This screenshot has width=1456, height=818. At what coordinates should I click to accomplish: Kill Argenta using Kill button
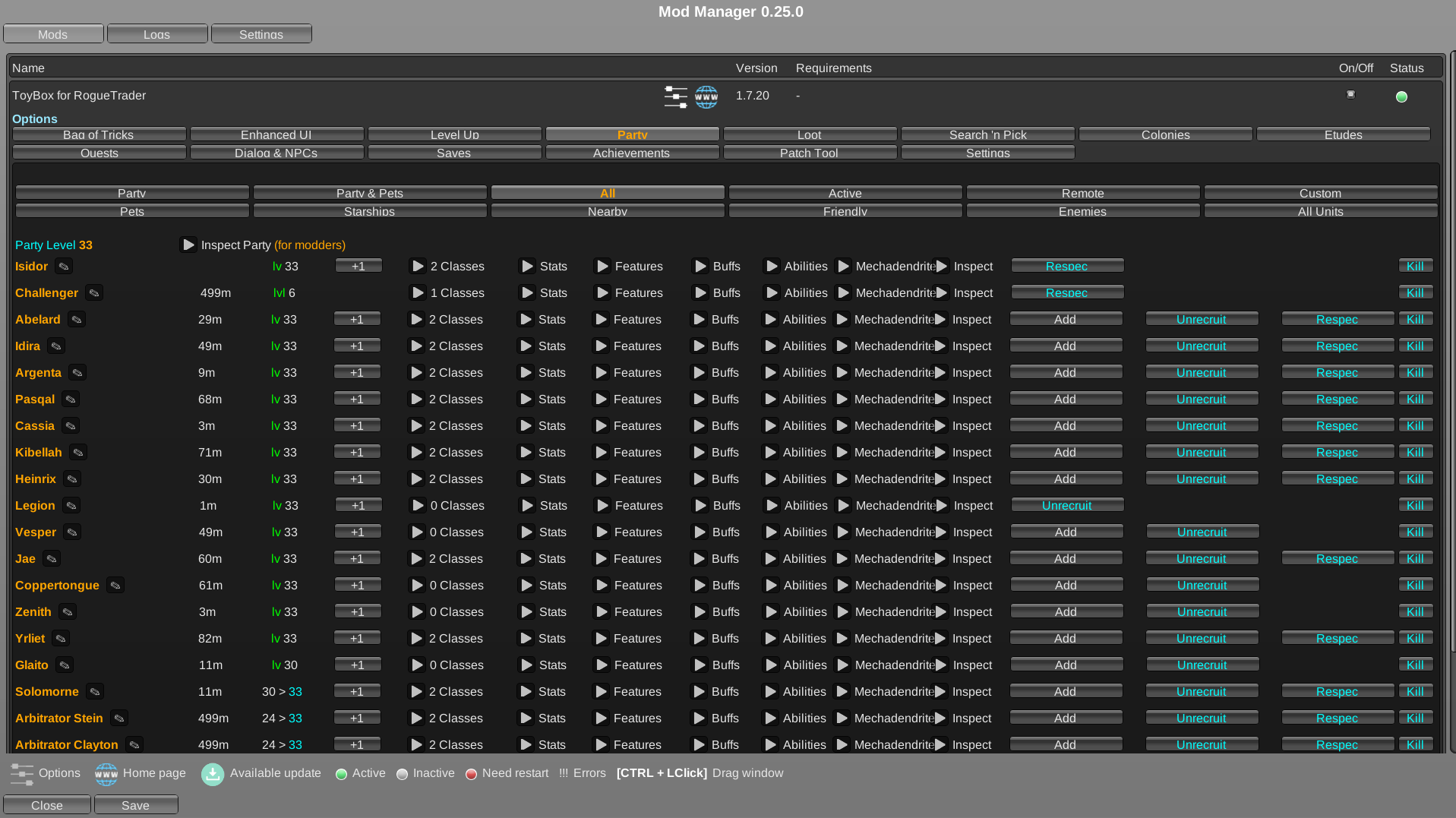point(1415,373)
